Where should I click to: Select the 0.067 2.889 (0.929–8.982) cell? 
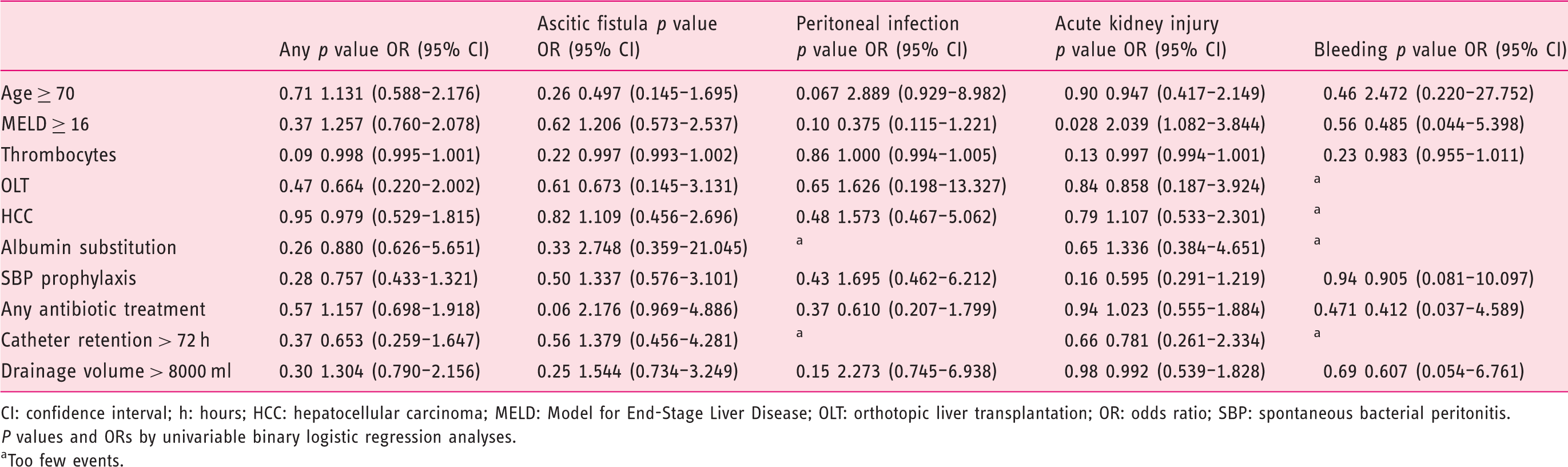901,94
